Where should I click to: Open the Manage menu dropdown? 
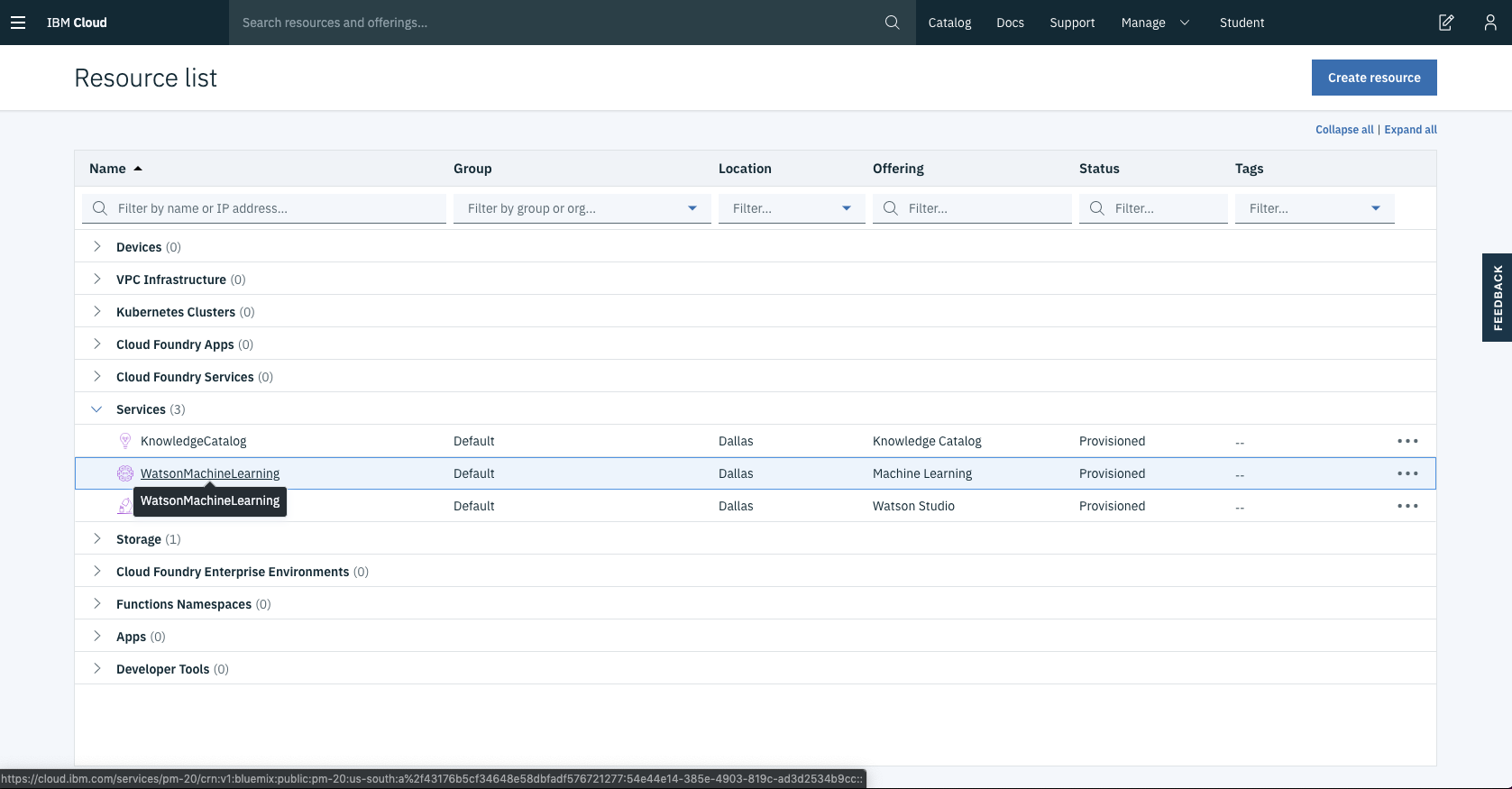click(1155, 23)
